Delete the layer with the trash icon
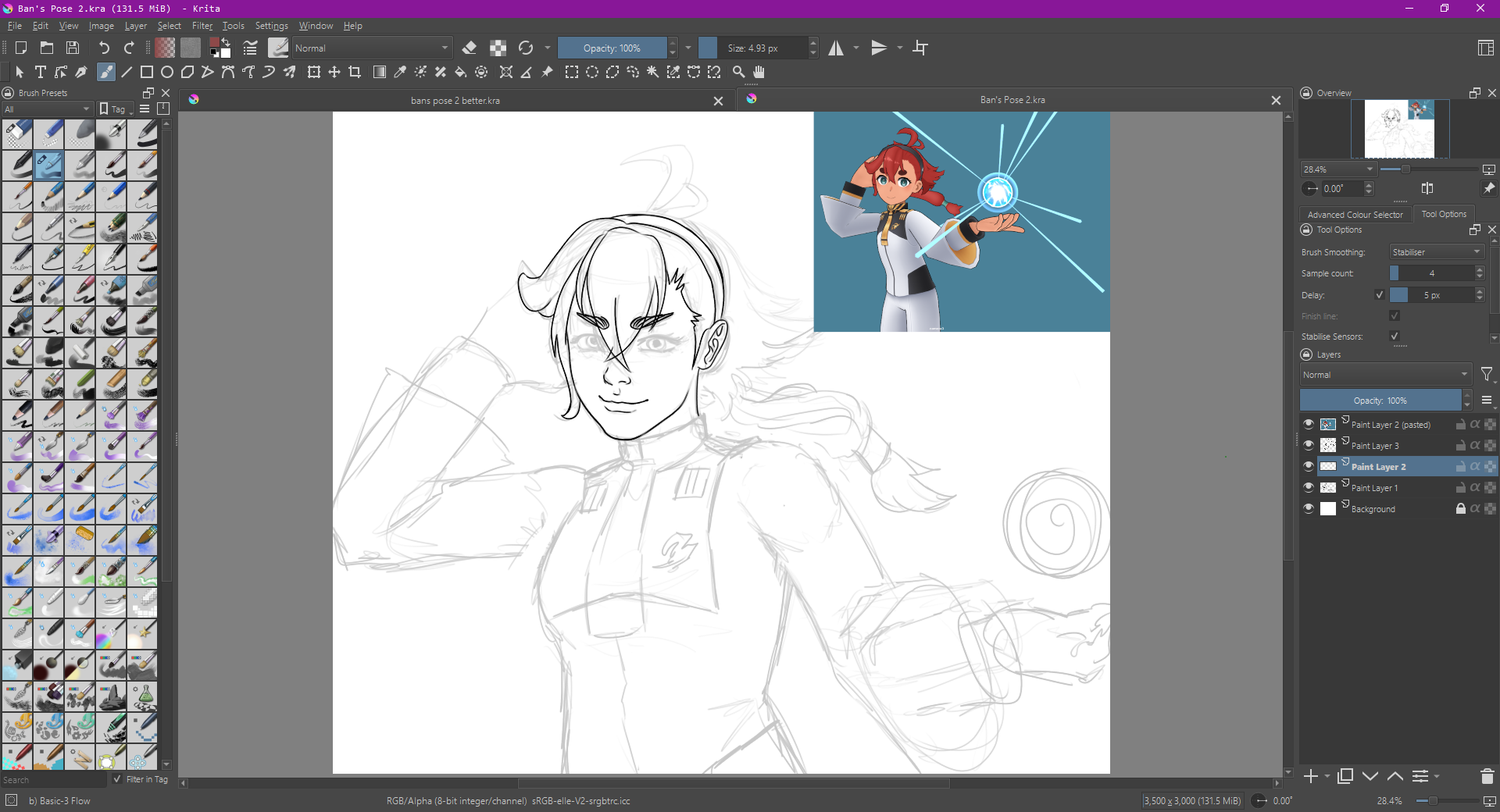Screen dimensions: 1500x812 click(x=1487, y=776)
